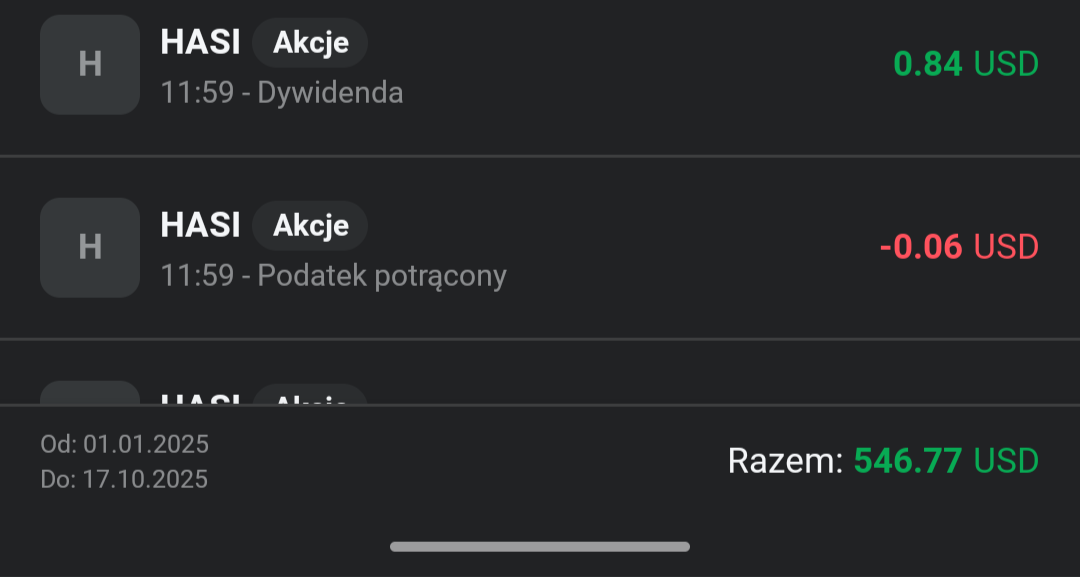Tap the partially hidden H icon in third row
The height and width of the screenshot is (577, 1080).
[90, 393]
